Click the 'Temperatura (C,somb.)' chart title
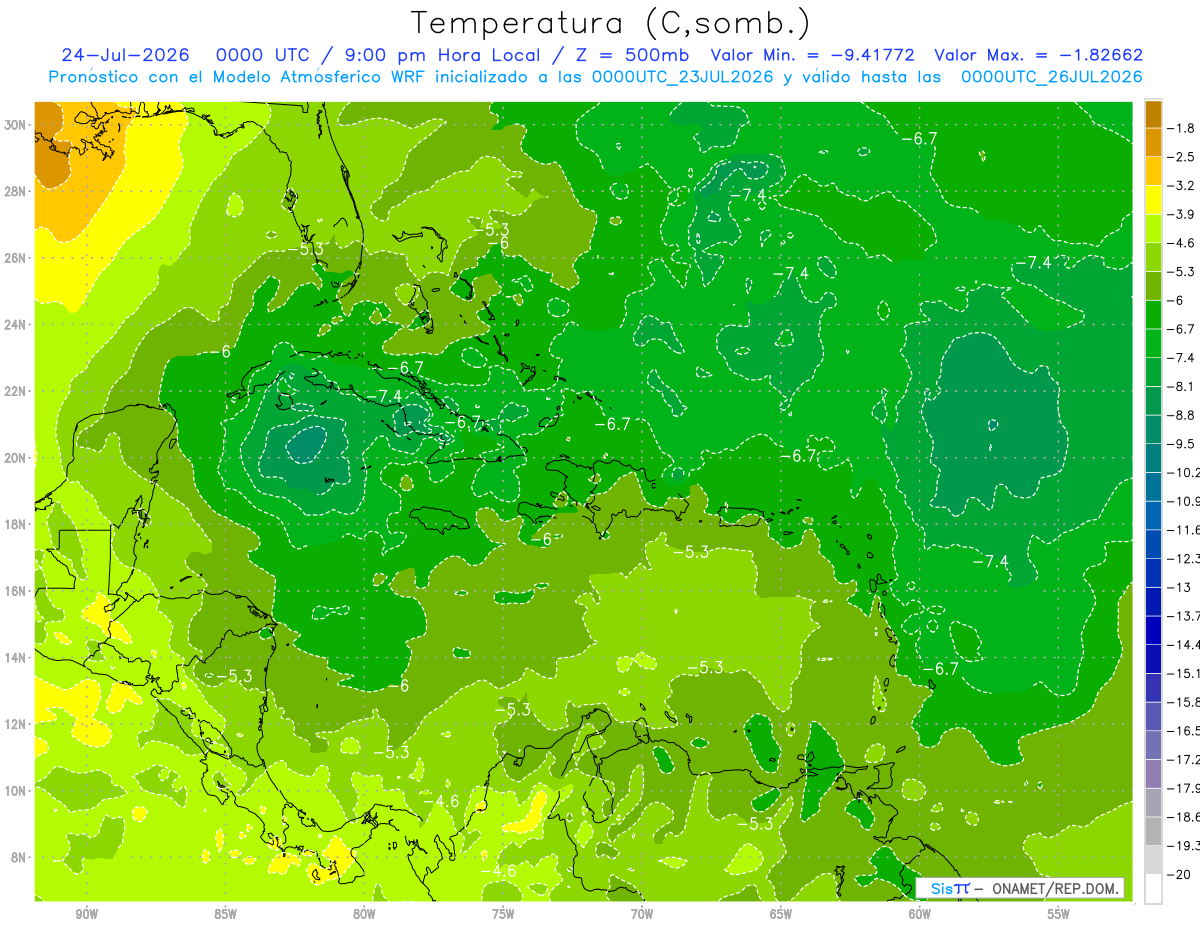Image resolution: width=1200 pixels, height=927 pixels. pos(611,22)
